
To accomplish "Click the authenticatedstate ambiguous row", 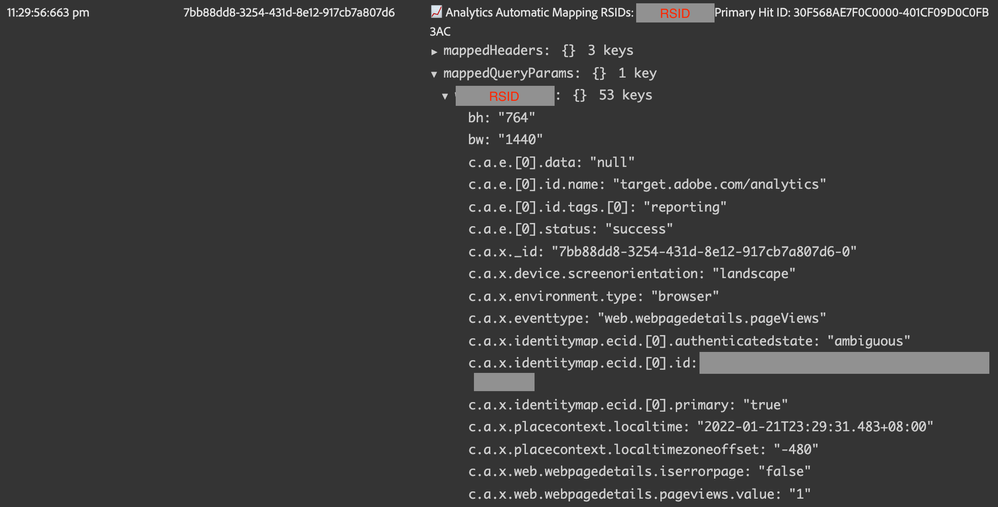I will [689, 340].
